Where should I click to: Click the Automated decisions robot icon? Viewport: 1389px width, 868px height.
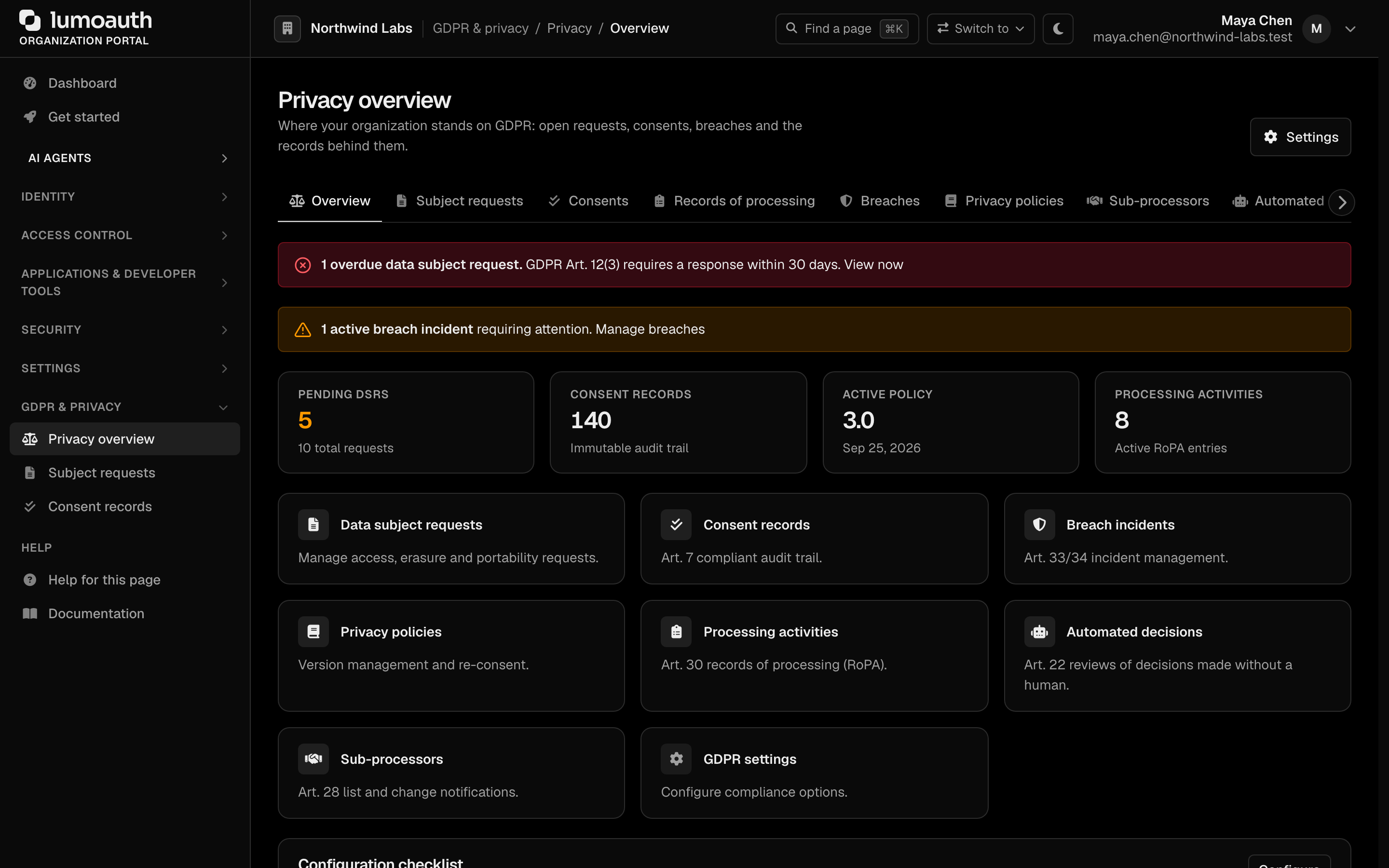1039,632
